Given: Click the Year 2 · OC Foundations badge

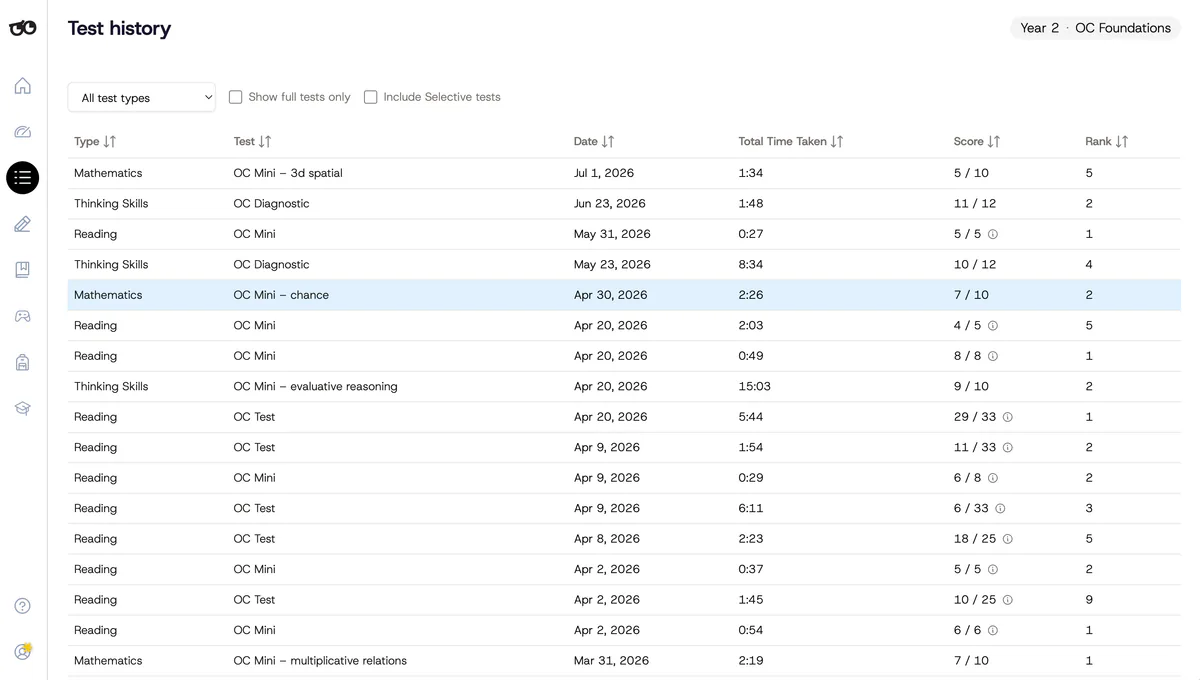Looking at the screenshot, I should 1095,28.
